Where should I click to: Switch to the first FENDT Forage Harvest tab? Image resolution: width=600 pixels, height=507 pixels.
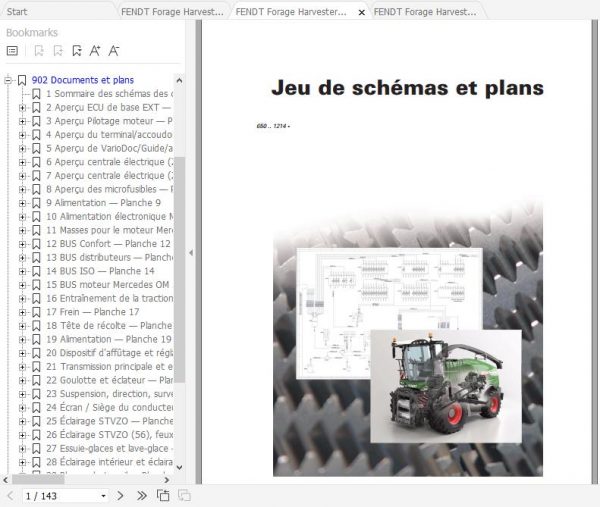pos(172,12)
